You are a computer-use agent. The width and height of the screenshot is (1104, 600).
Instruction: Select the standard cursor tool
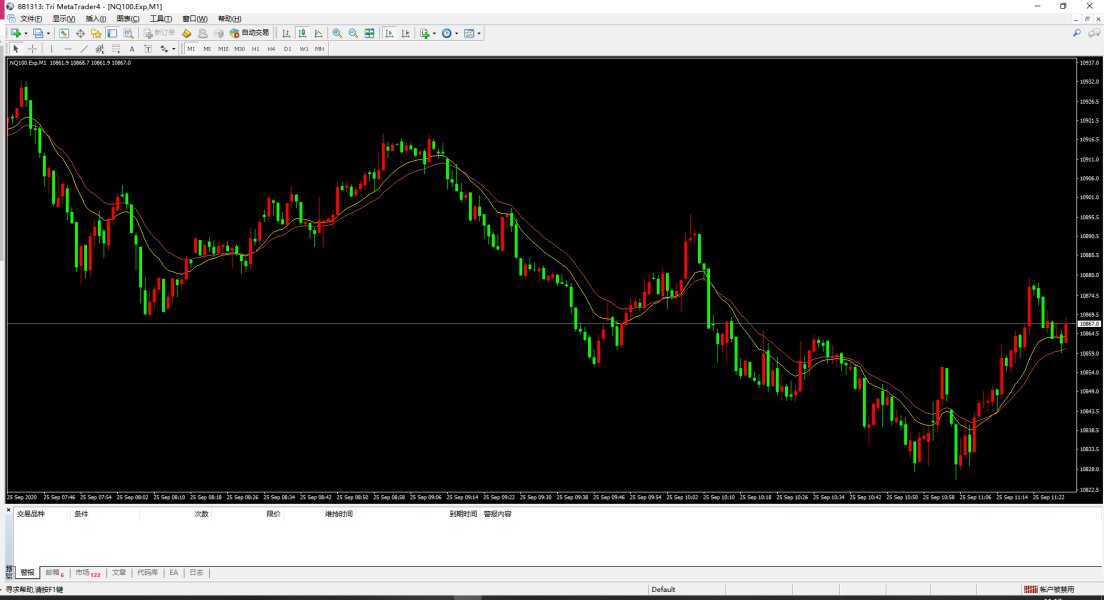[x=15, y=49]
